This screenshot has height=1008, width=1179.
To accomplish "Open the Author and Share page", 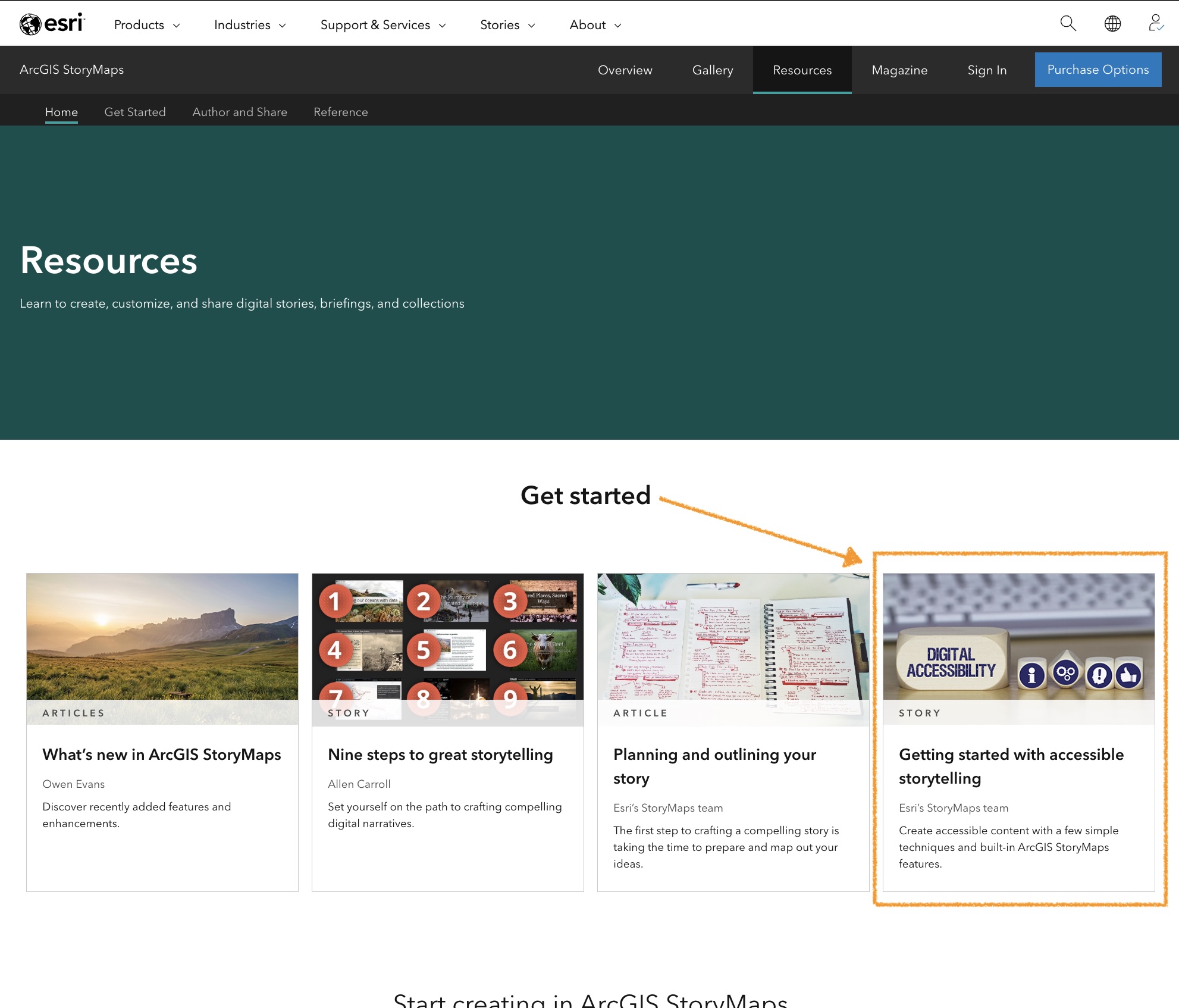I will pyautogui.click(x=239, y=112).
